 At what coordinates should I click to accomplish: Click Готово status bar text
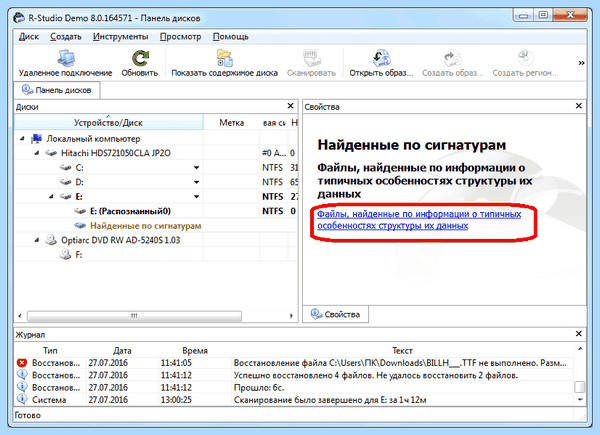point(28,415)
